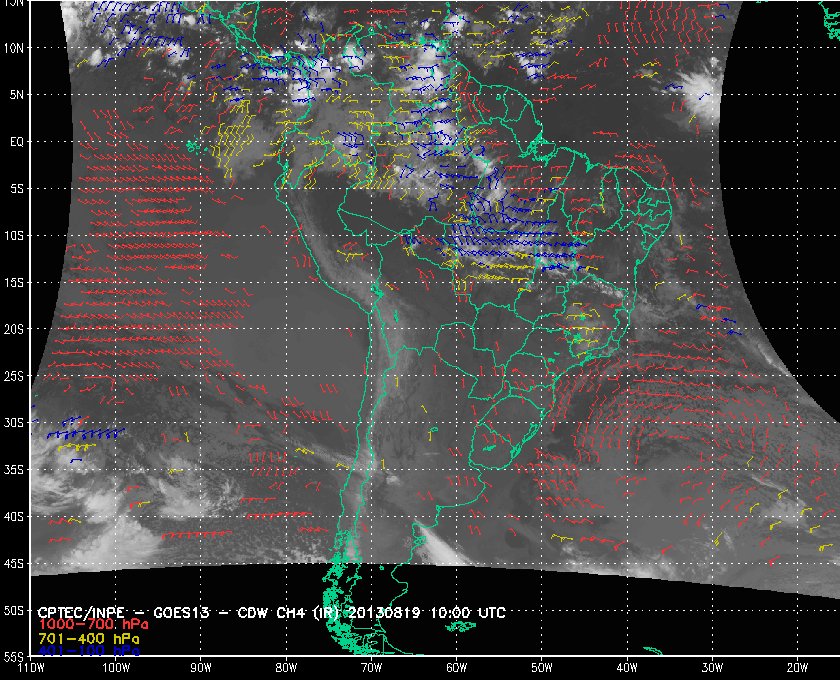Click the 55S latitude label
The height and width of the screenshot is (680, 840).
[x=14, y=656]
